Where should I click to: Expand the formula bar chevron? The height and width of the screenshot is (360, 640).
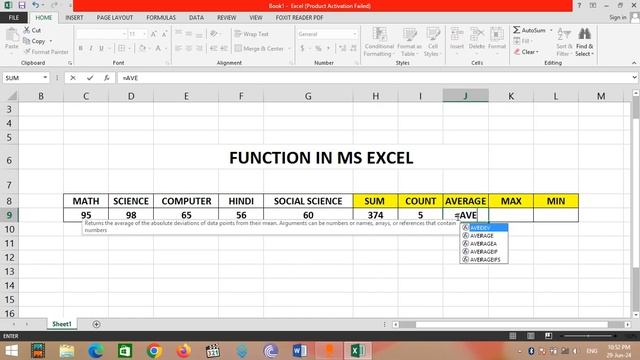(x=634, y=78)
